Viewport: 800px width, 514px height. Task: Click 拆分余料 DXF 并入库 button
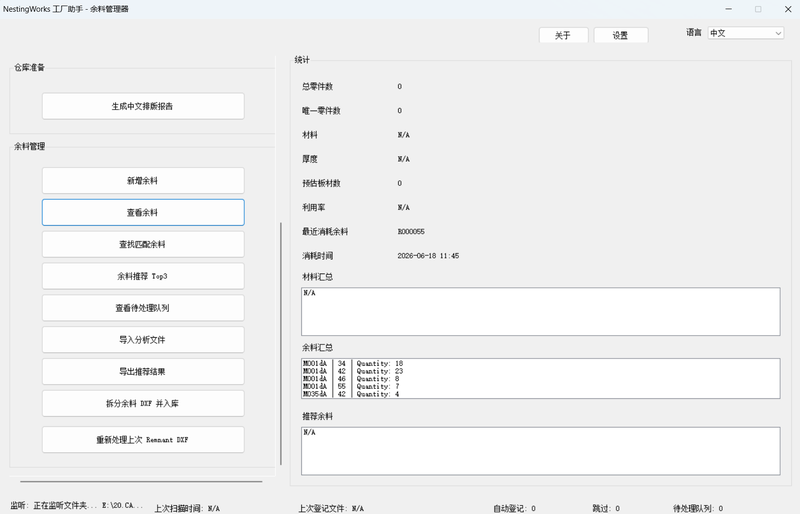coord(143,403)
